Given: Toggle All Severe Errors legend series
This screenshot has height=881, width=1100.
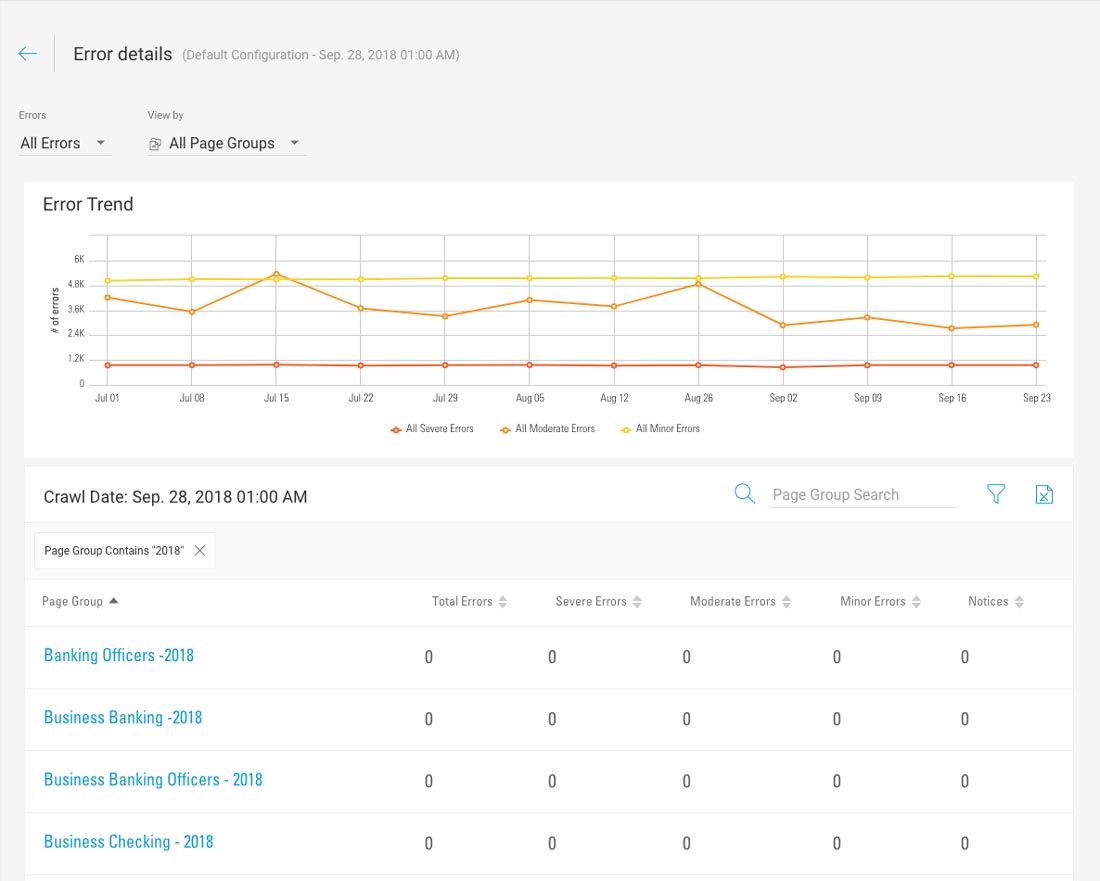Looking at the screenshot, I should tap(432, 429).
